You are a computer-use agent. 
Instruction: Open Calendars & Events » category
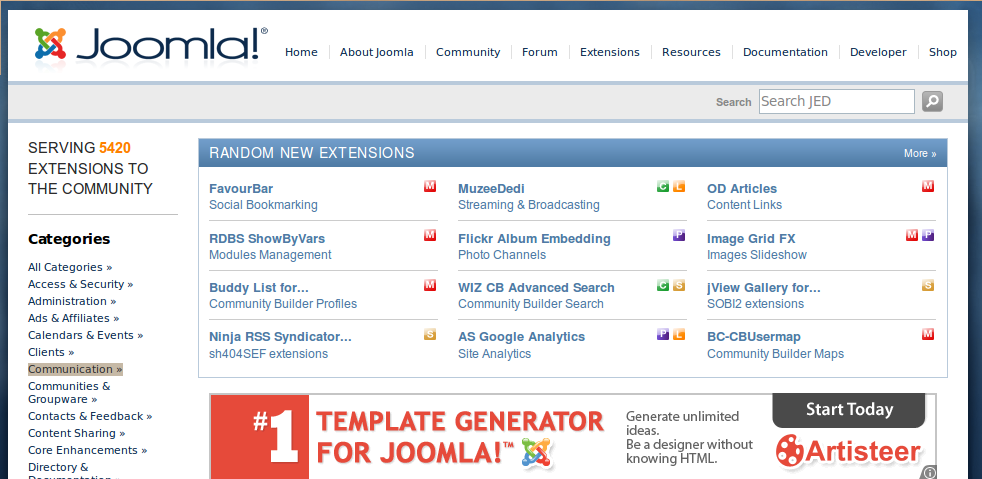pyautogui.click(x=86, y=335)
